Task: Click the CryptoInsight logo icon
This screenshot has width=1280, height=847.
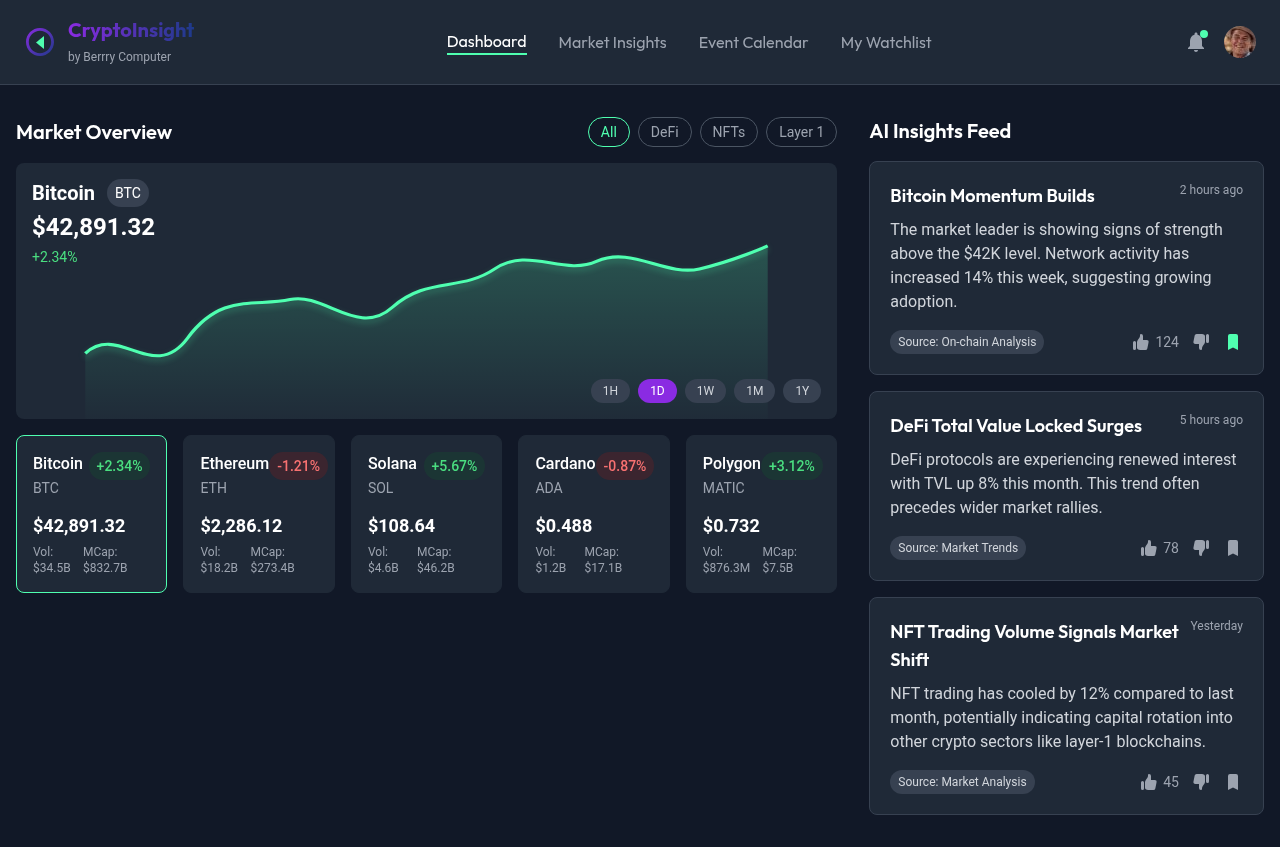Action: pyautogui.click(x=39, y=41)
